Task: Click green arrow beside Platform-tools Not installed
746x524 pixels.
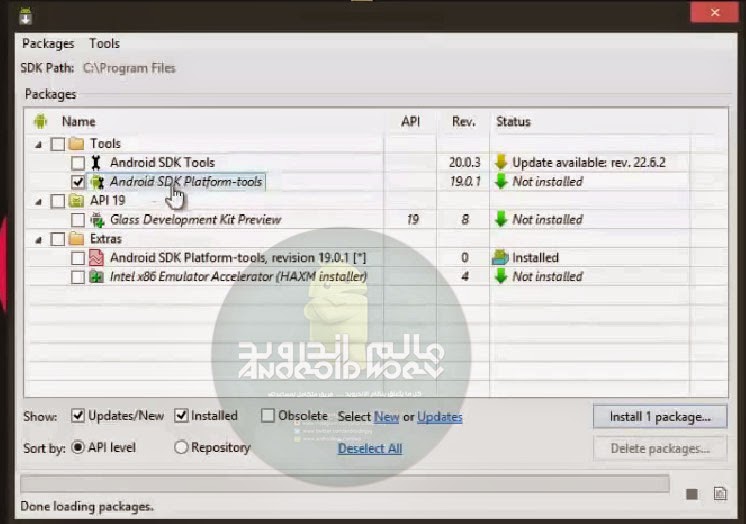Action: (x=501, y=181)
